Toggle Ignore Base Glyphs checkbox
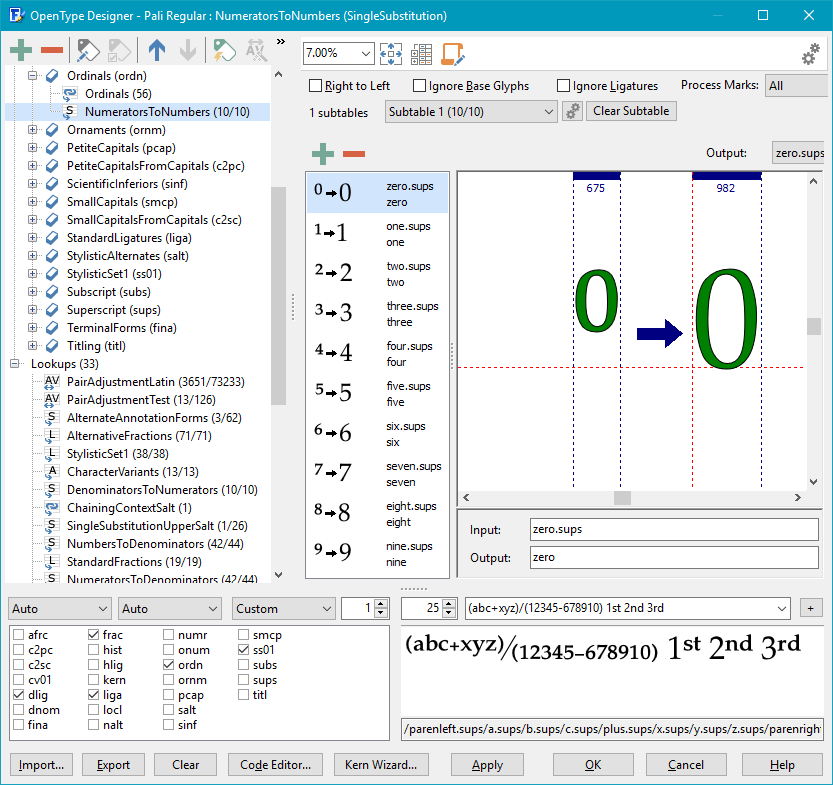The width and height of the screenshot is (833, 785). pyautogui.click(x=419, y=86)
